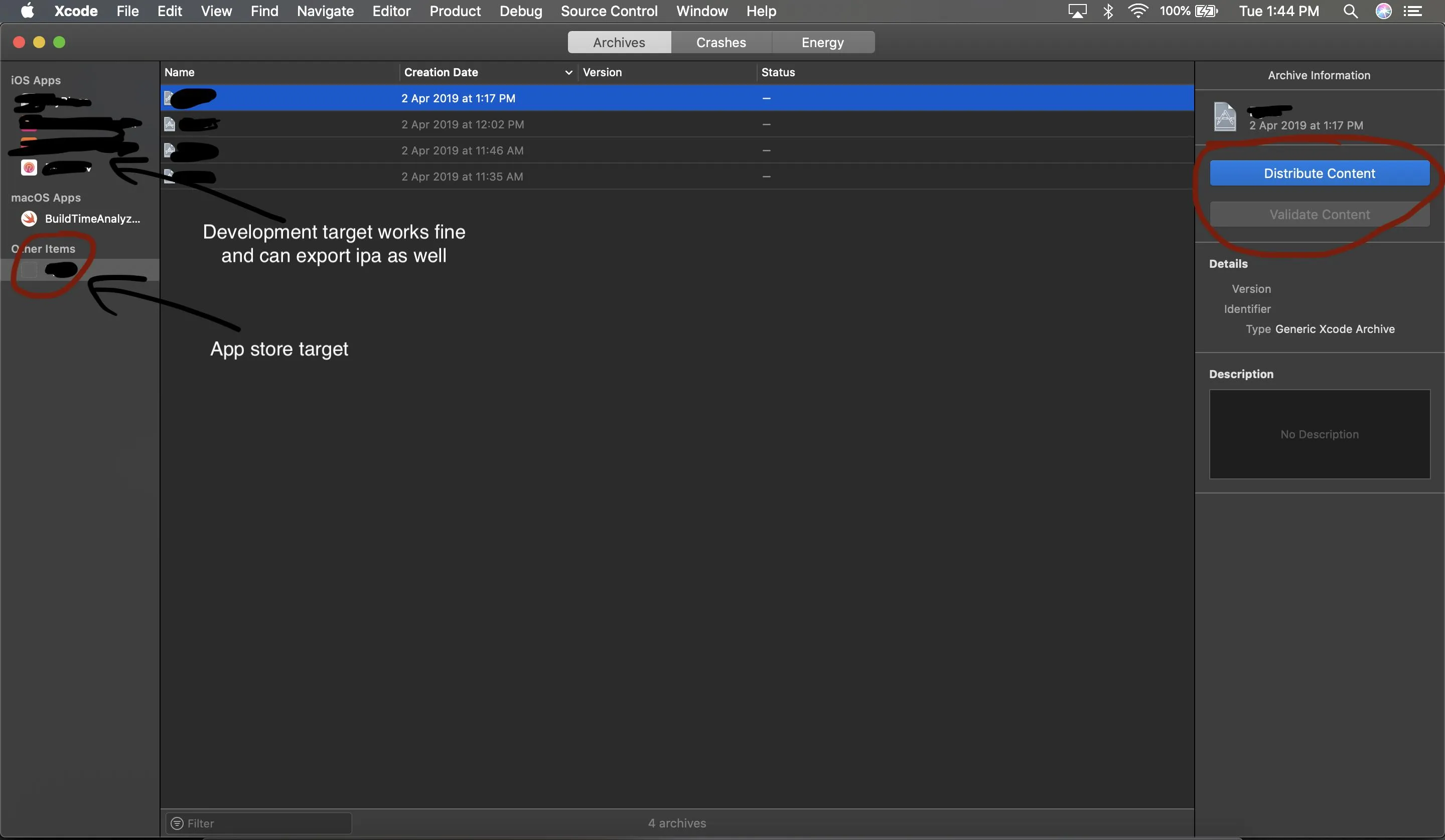Click the AirPlay display icon
1445x840 pixels.
(x=1077, y=11)
